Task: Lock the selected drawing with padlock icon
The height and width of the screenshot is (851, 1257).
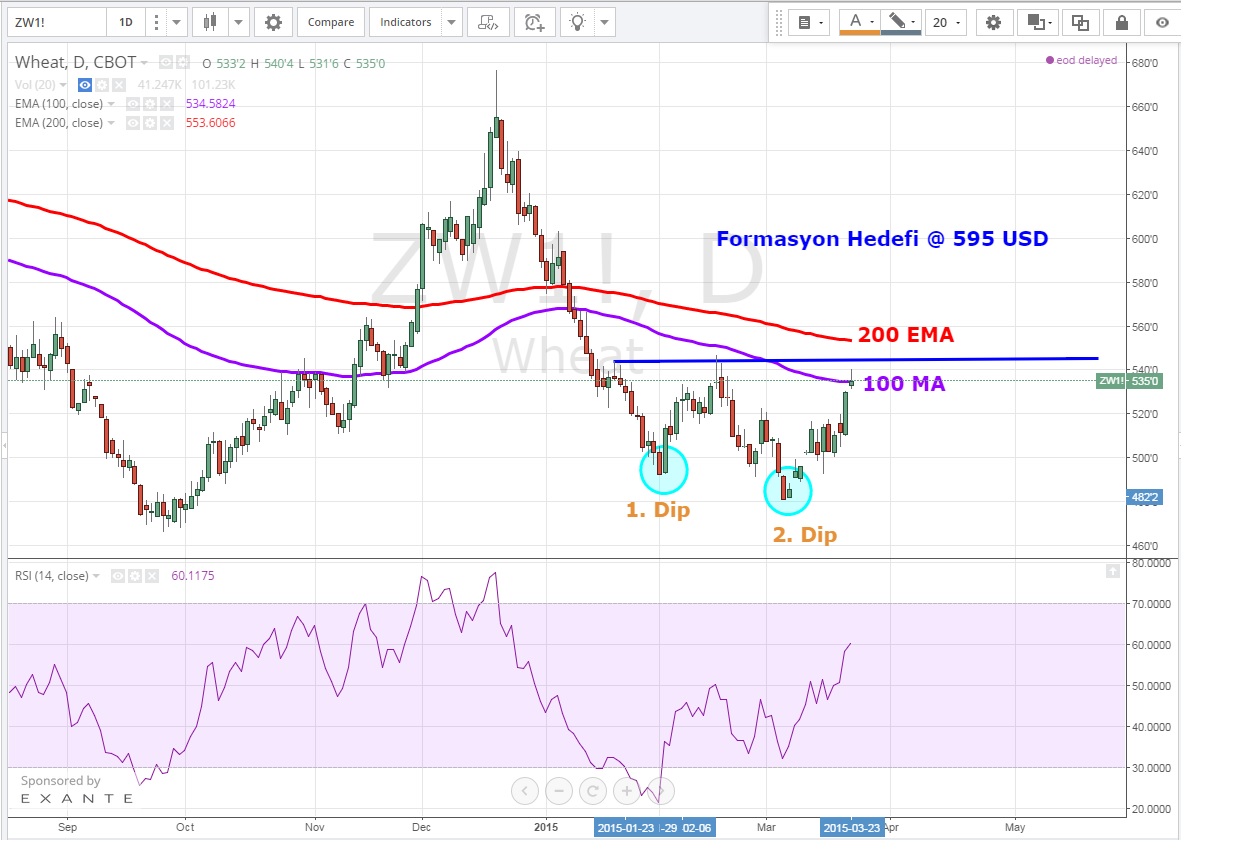Action: pyautogui.click(x=1122, y=22)
